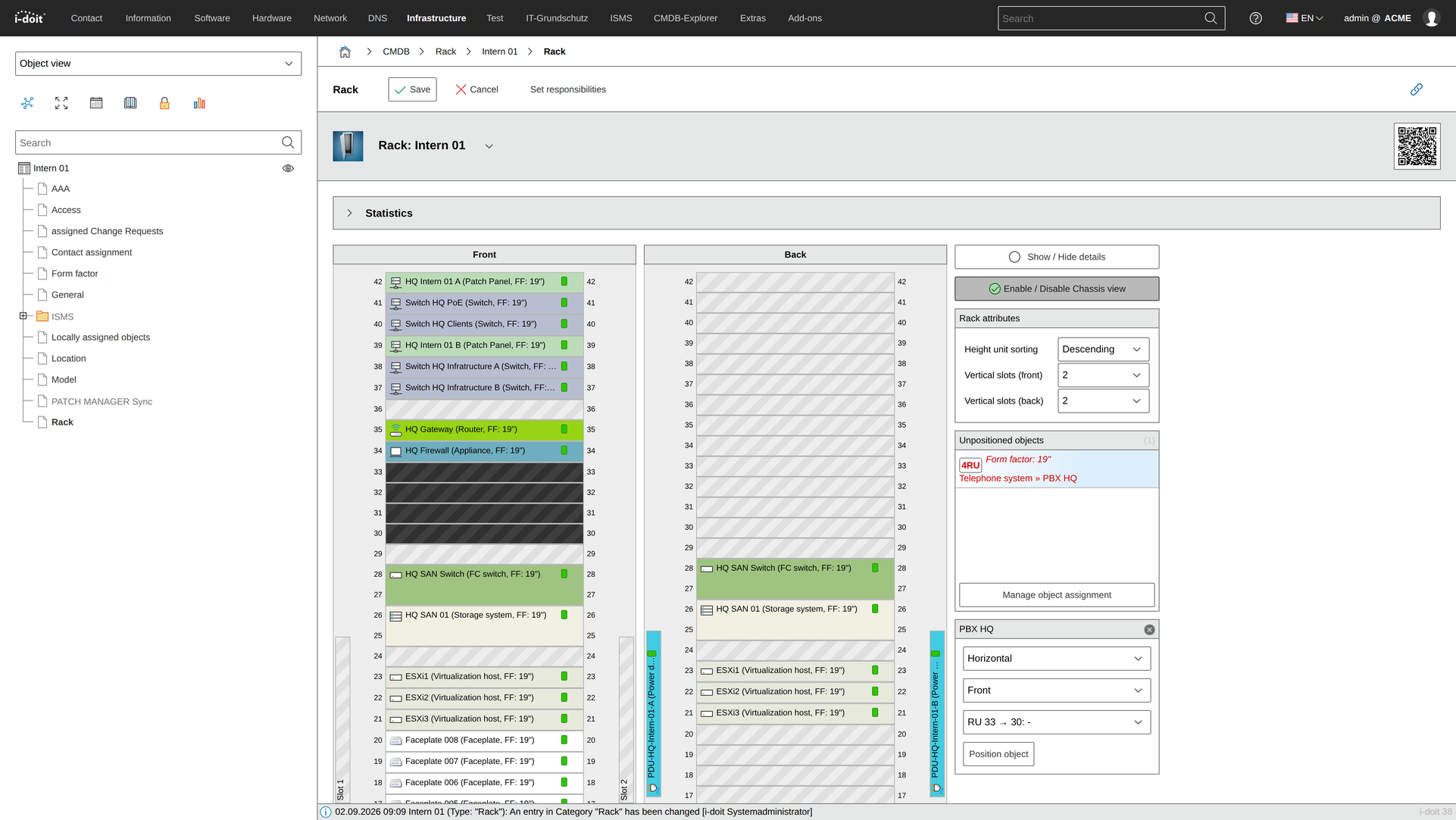This screenshot has height=820, width=1456.
Task: Click the front ESXi1 host icon
Action: pos(395,677)
